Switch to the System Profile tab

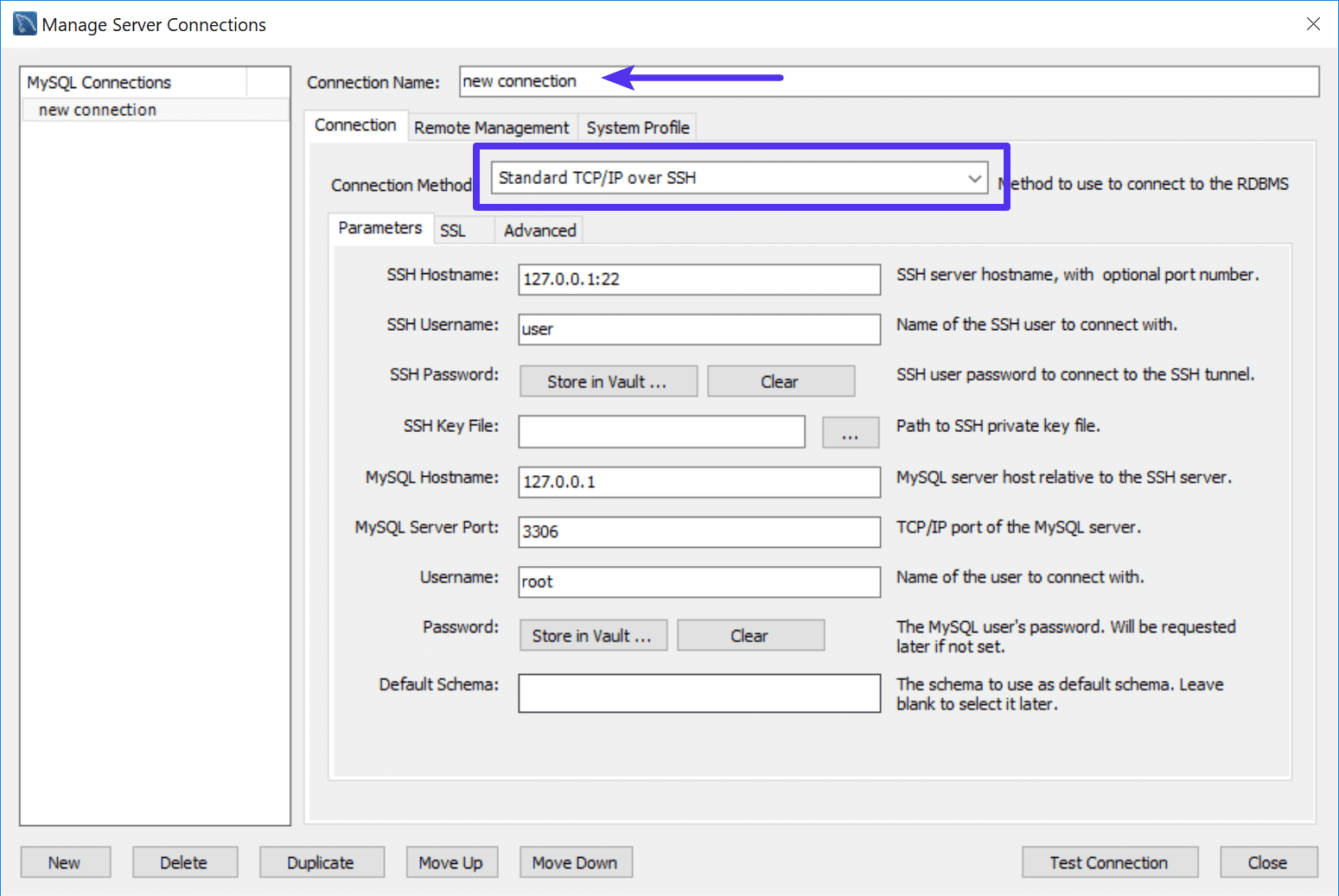tap(637, 127)
